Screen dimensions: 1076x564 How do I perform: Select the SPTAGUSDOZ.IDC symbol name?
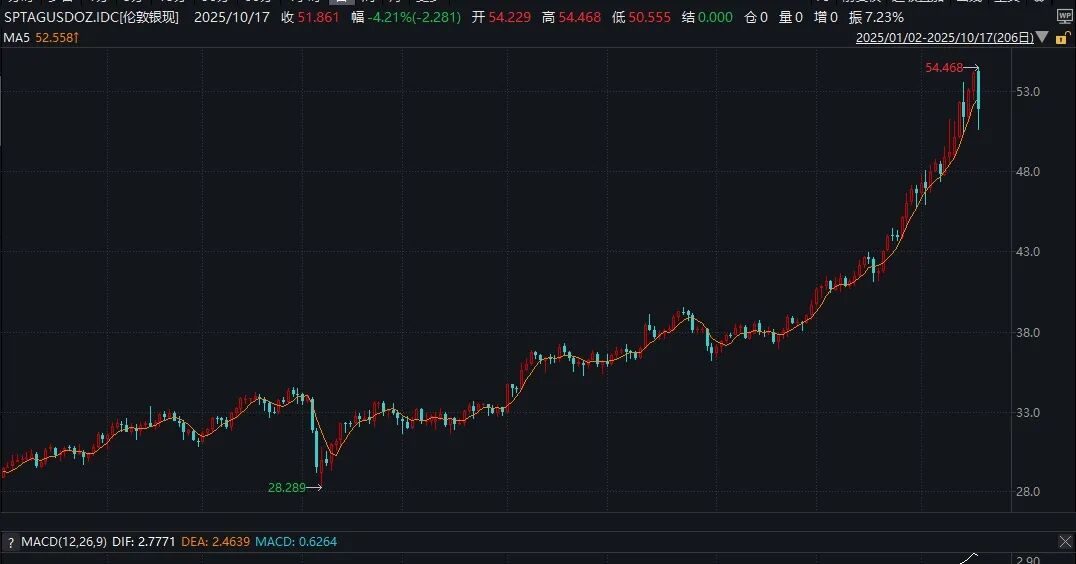click(x=61, y=17)
